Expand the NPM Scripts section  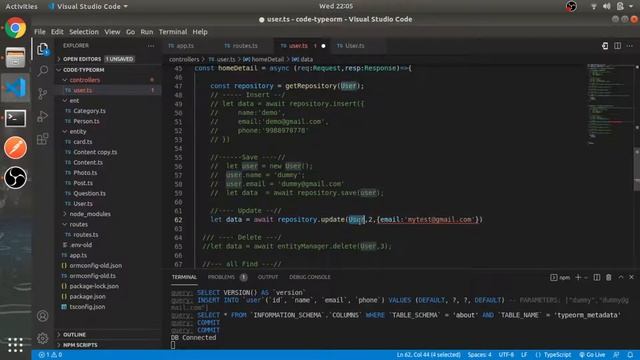click(x=109, y=345)
